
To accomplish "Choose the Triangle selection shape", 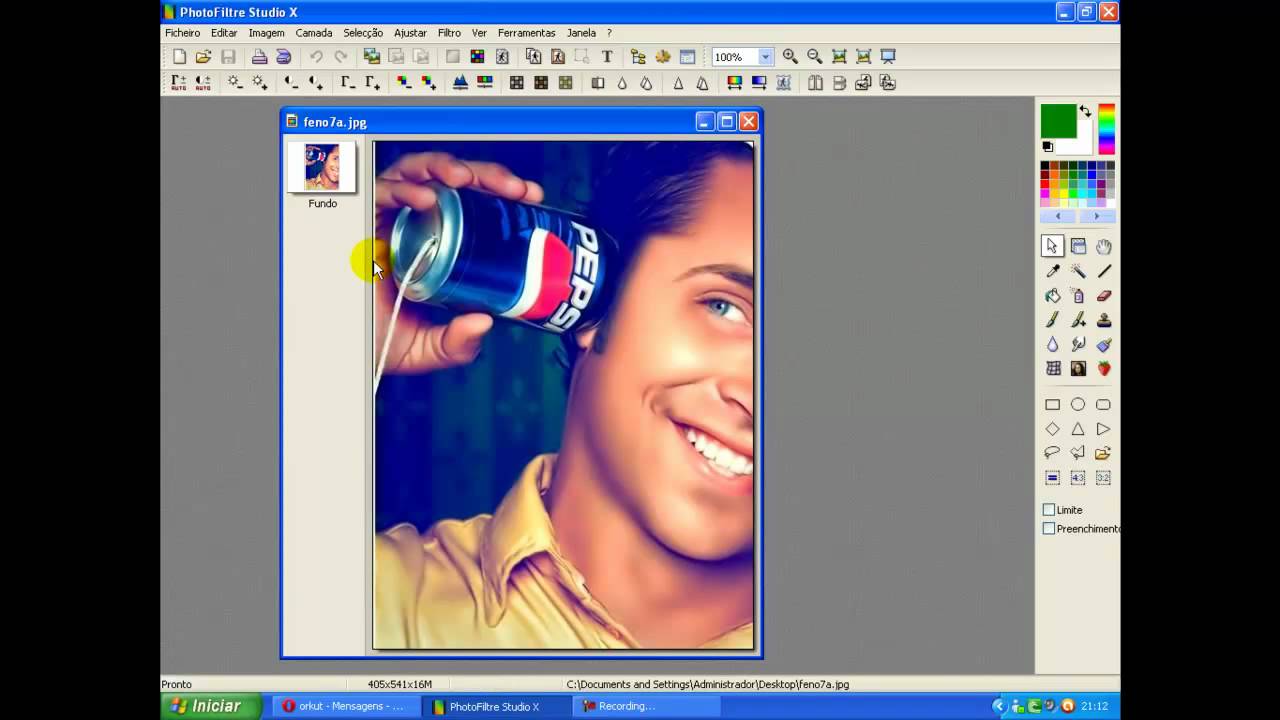I will pyautogui.click(x=1078, y=429).
